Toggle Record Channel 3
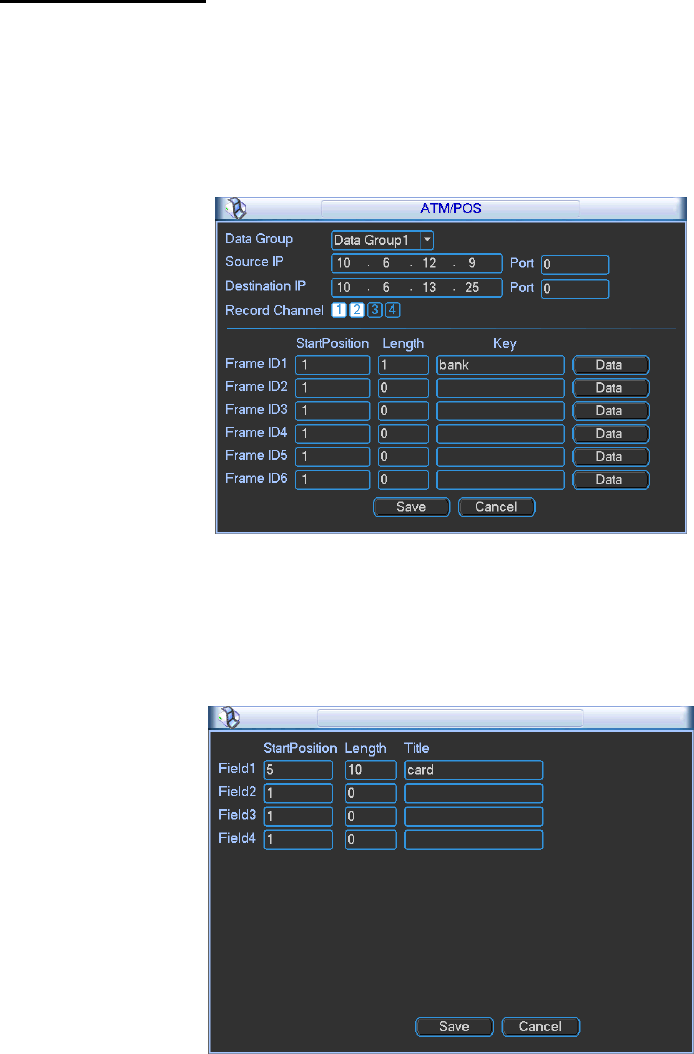 [x=375, y=310]
